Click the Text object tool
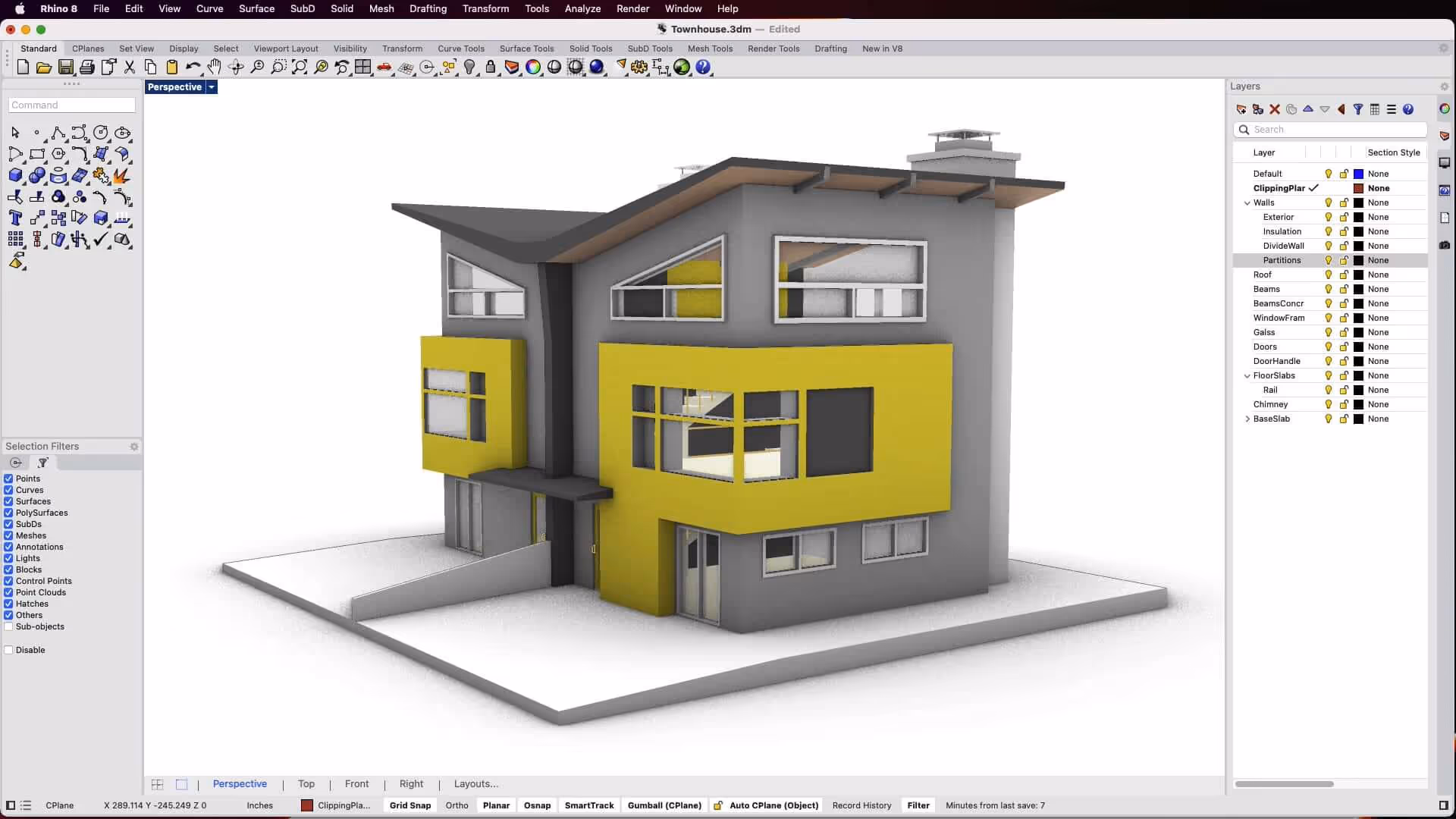1456x819 pixels. pos(15,218)
